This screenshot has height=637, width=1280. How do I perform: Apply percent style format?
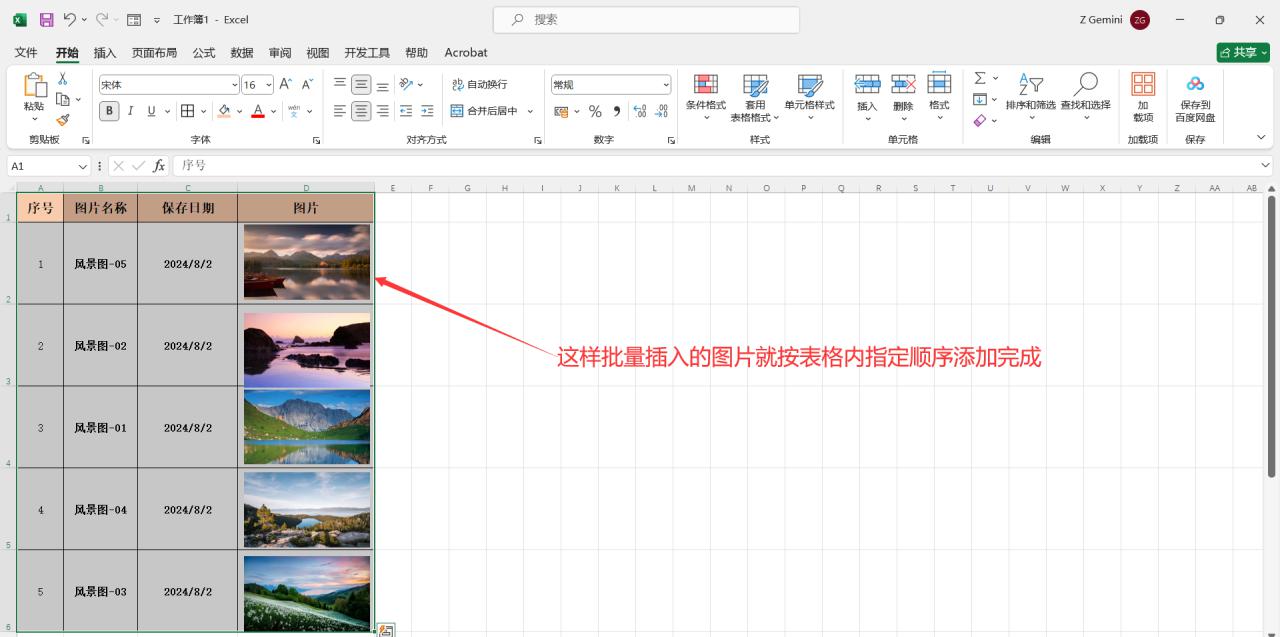tap(595, 111)
